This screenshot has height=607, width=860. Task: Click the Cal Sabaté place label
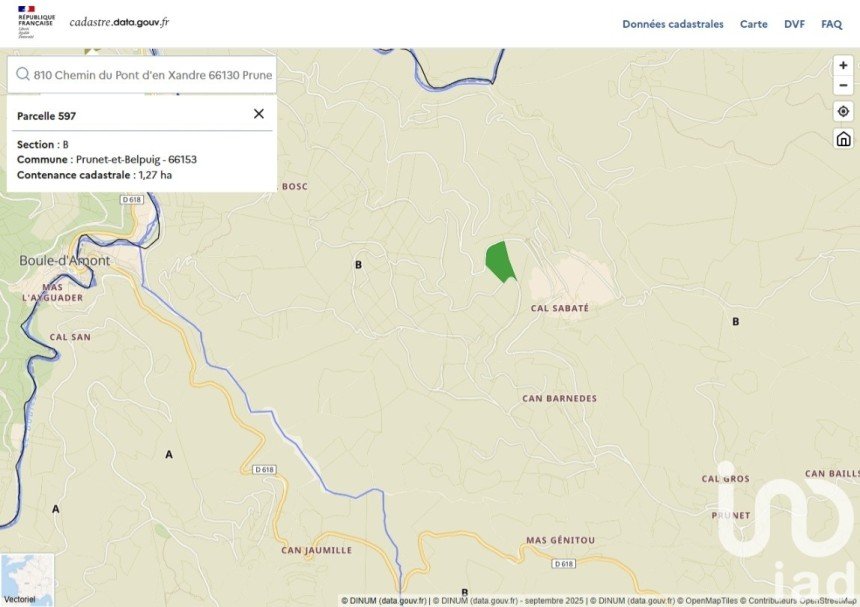tap(559, 309)
